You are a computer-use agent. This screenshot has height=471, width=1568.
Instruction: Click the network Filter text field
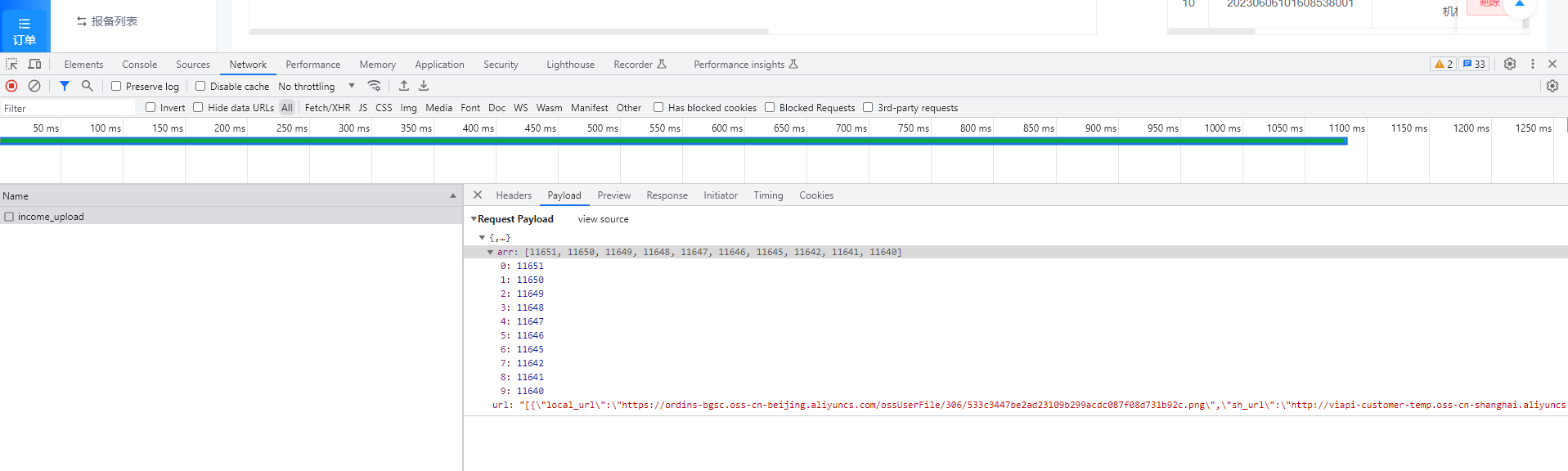pos(68,108)
